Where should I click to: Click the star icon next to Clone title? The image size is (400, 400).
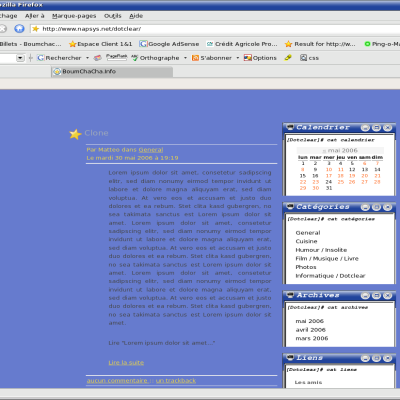75,134
